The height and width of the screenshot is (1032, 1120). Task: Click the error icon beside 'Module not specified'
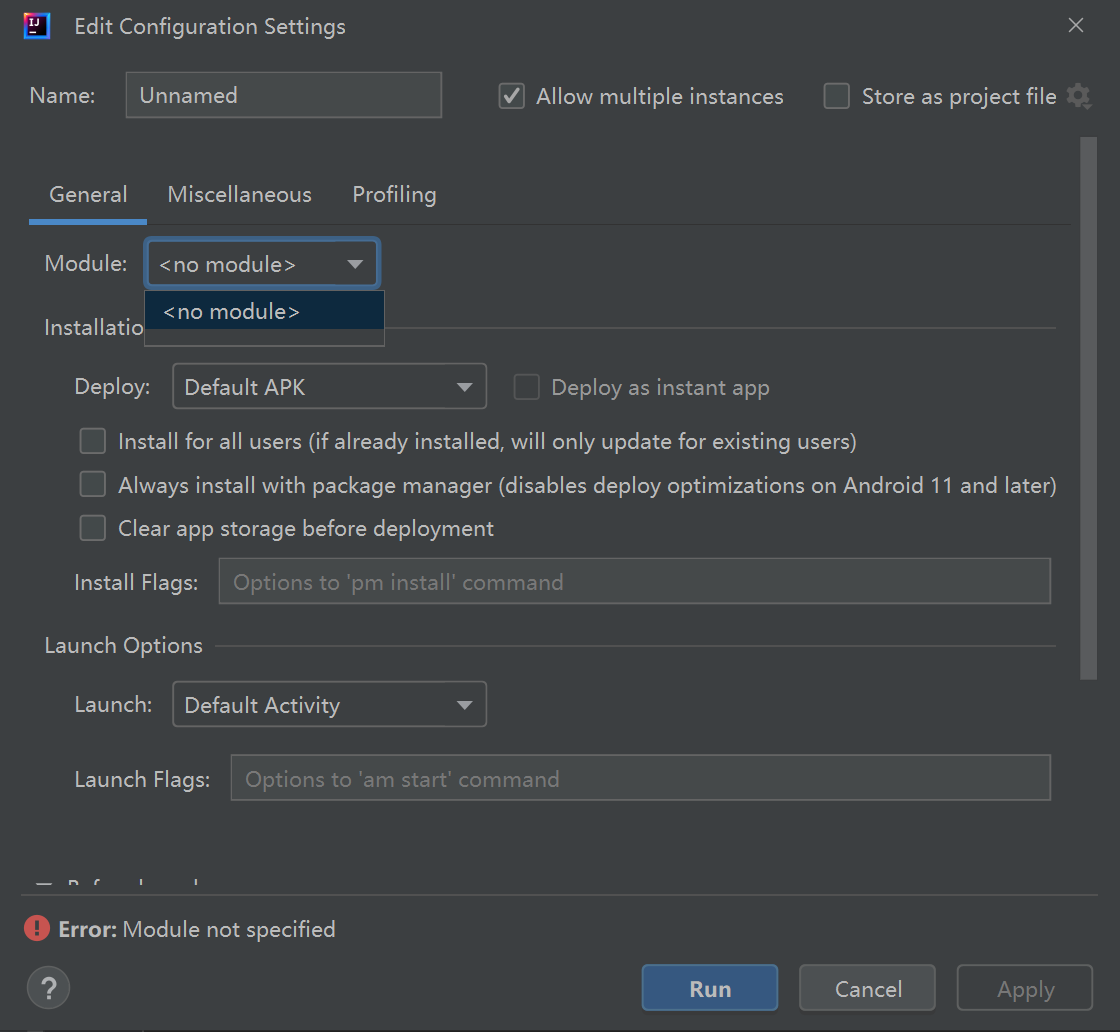pos(37,929)
